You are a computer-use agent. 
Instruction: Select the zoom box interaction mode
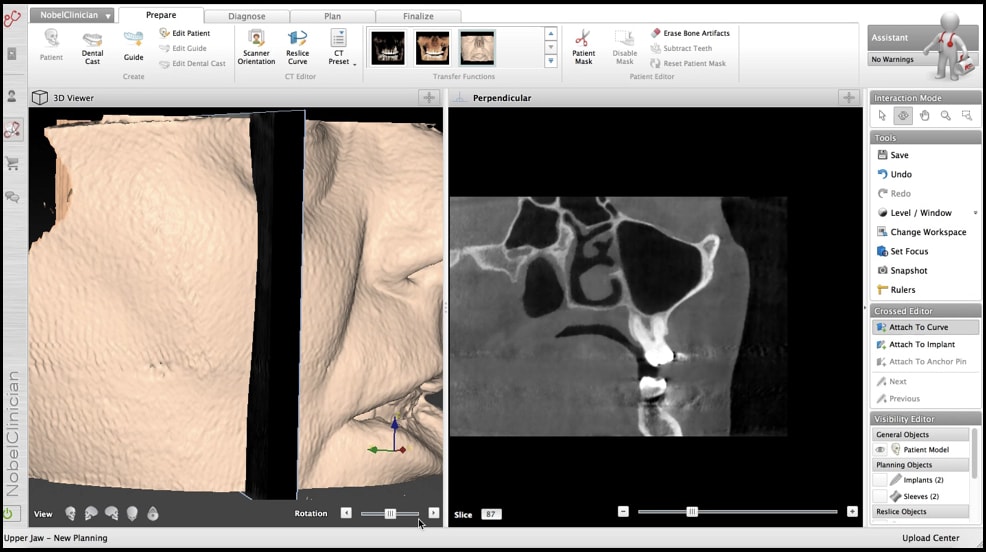(x=967, y=116)
